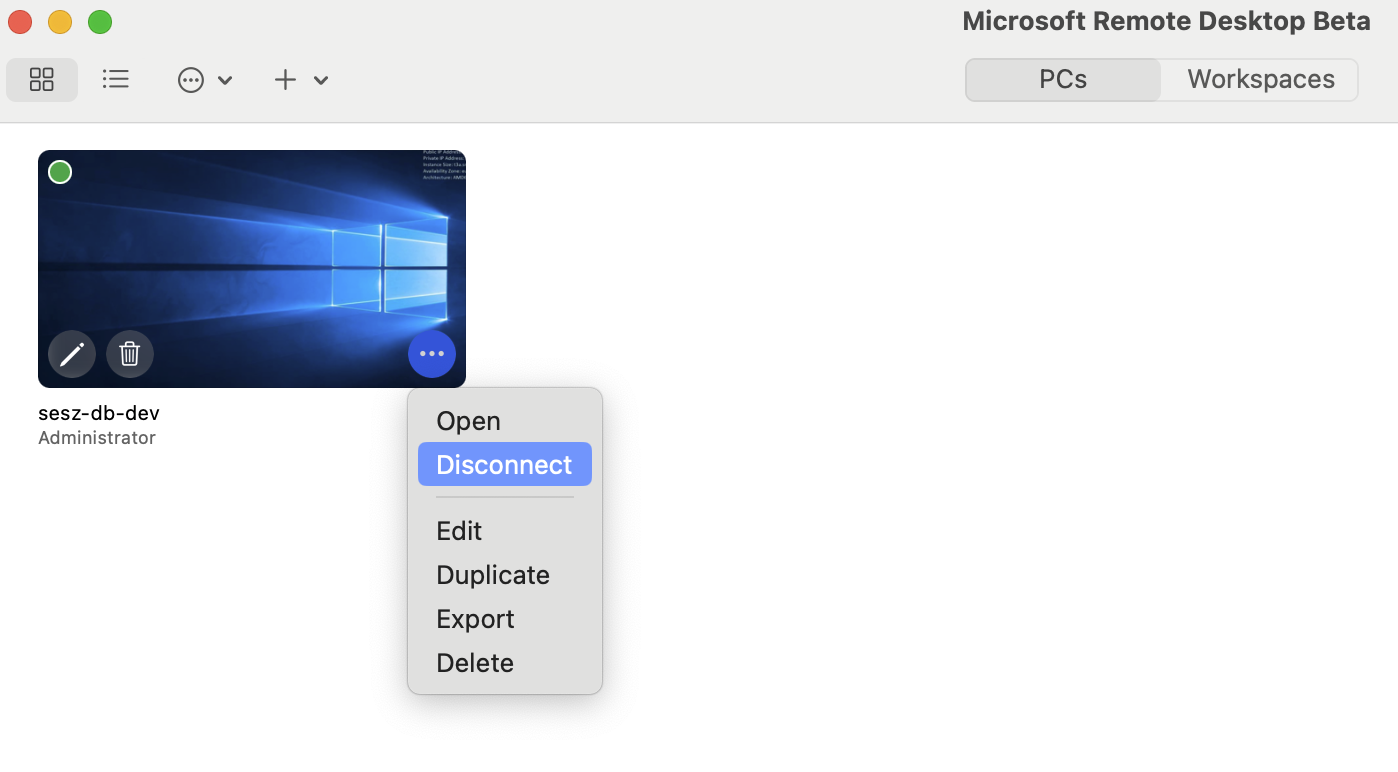
Task: Choose Edit from the context menu
Action: tap(459, 531)
